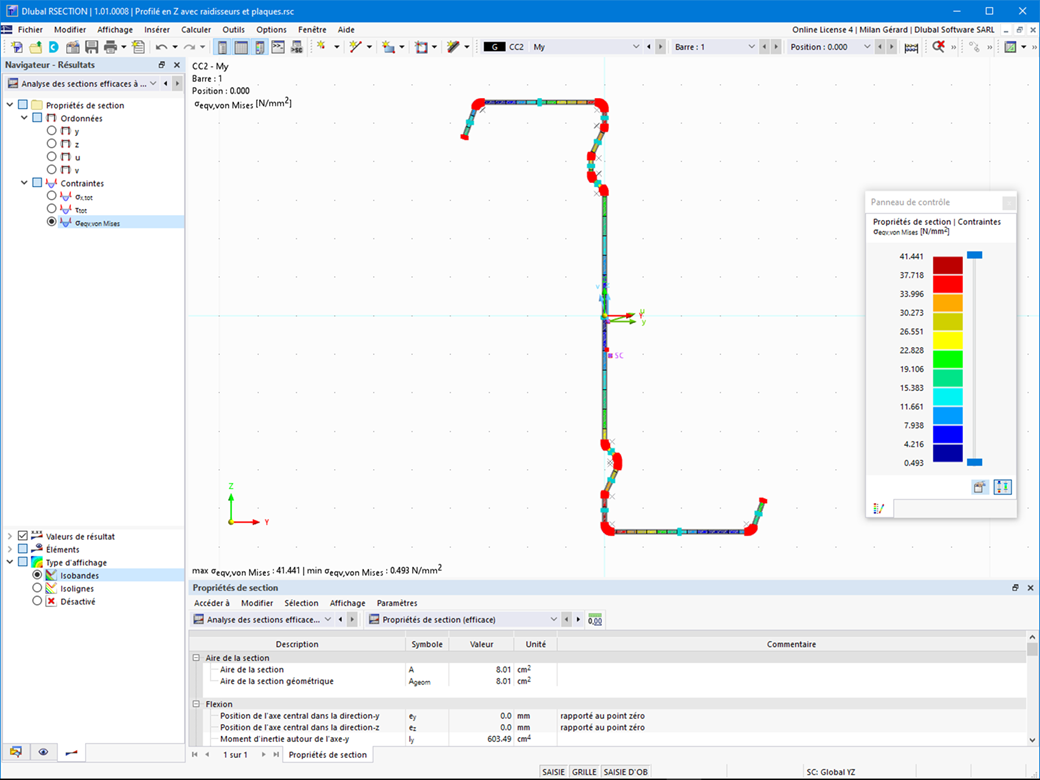Open the Outils menu
This screenshot has height=780, width=1040.
click(x=233, y=30)
